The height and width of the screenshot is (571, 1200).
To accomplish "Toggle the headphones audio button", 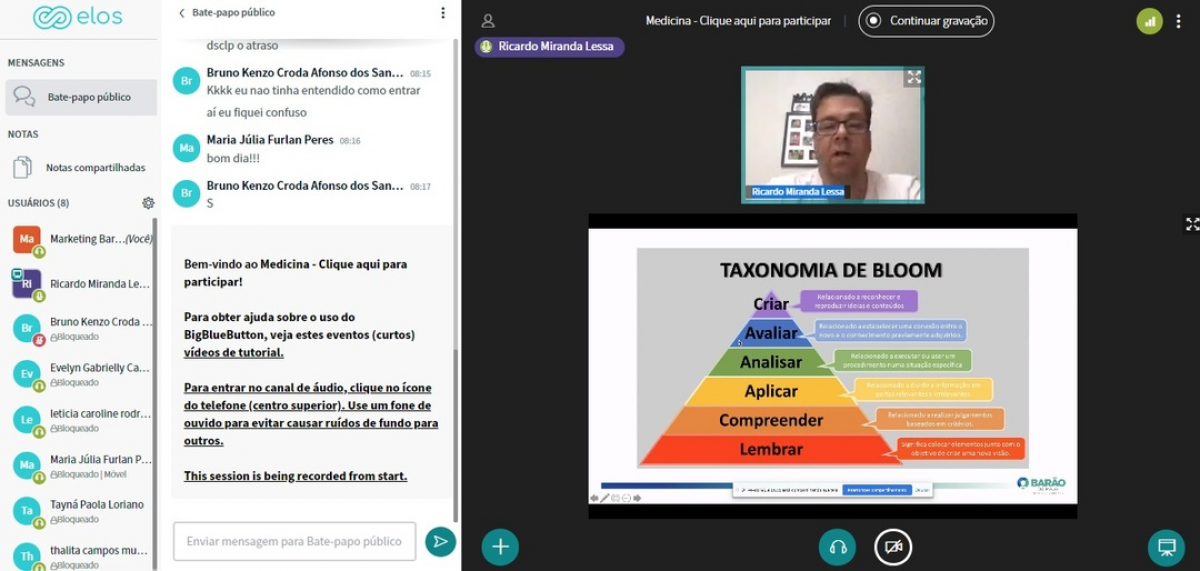I will pyautogui.click(x=837, y=547).
